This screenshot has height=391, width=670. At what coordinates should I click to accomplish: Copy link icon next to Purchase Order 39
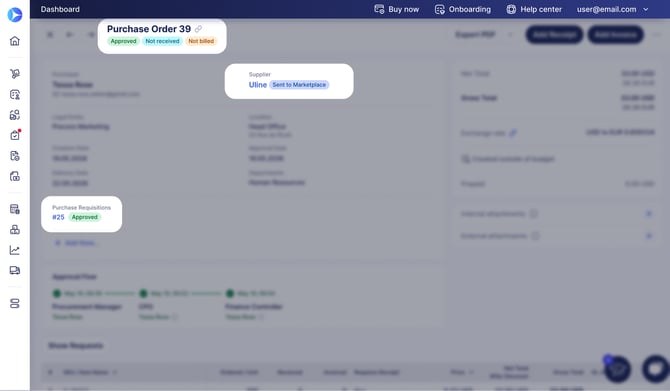click(x=198, y=29)
